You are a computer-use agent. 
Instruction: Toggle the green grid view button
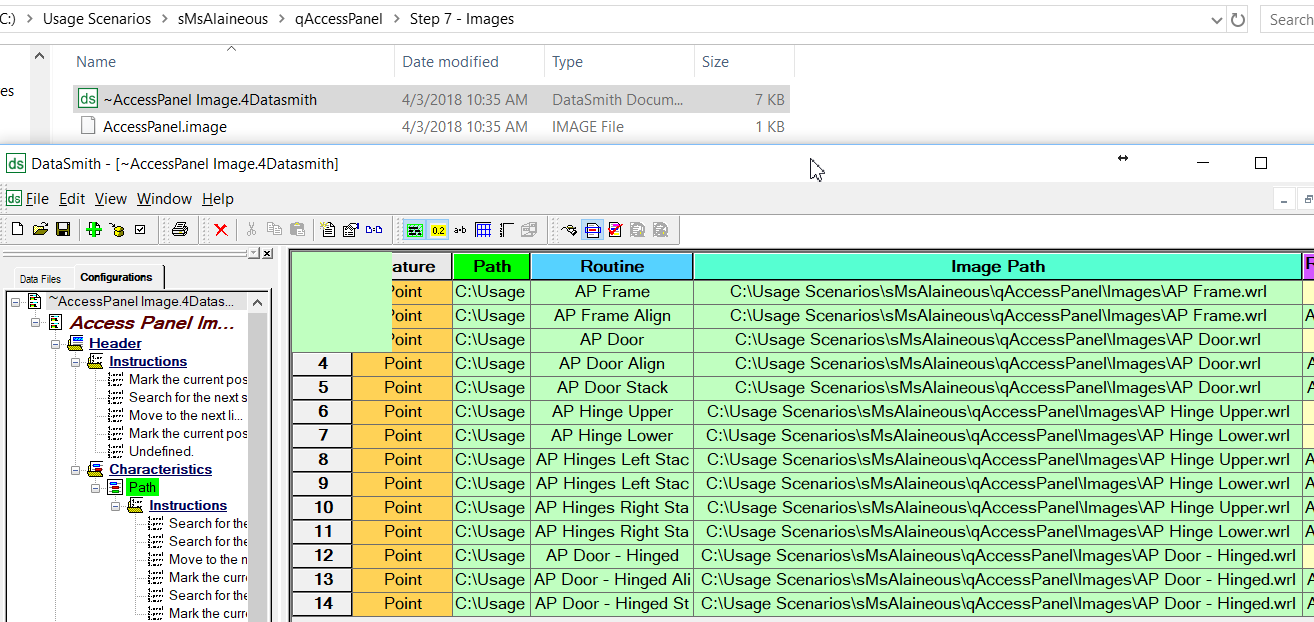pyautogui.click(x=414, y=230)
